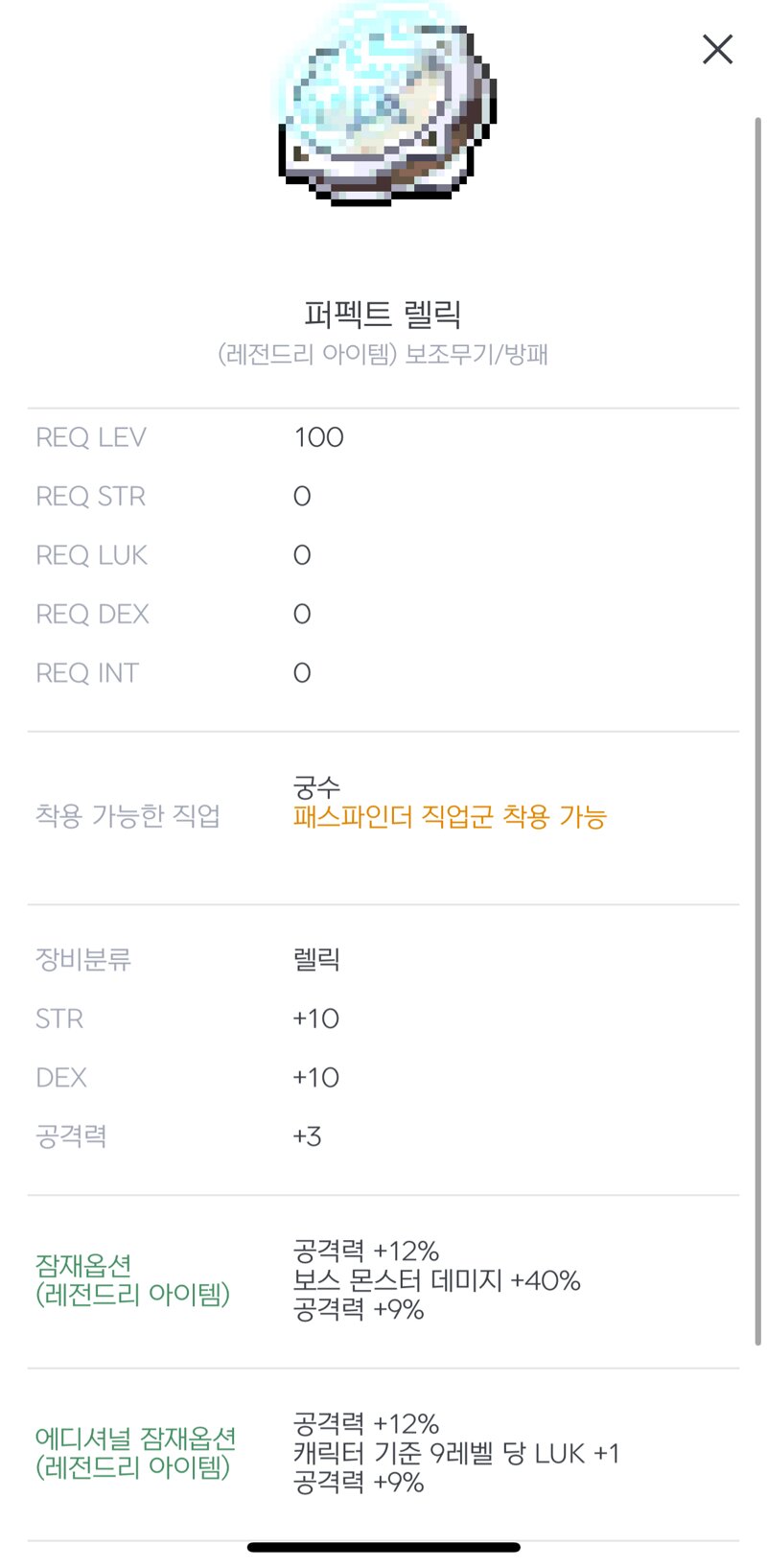Tap the home indicator bar at bottom
Screen dimensions: 767x1568
click(x=383, y=1547)
